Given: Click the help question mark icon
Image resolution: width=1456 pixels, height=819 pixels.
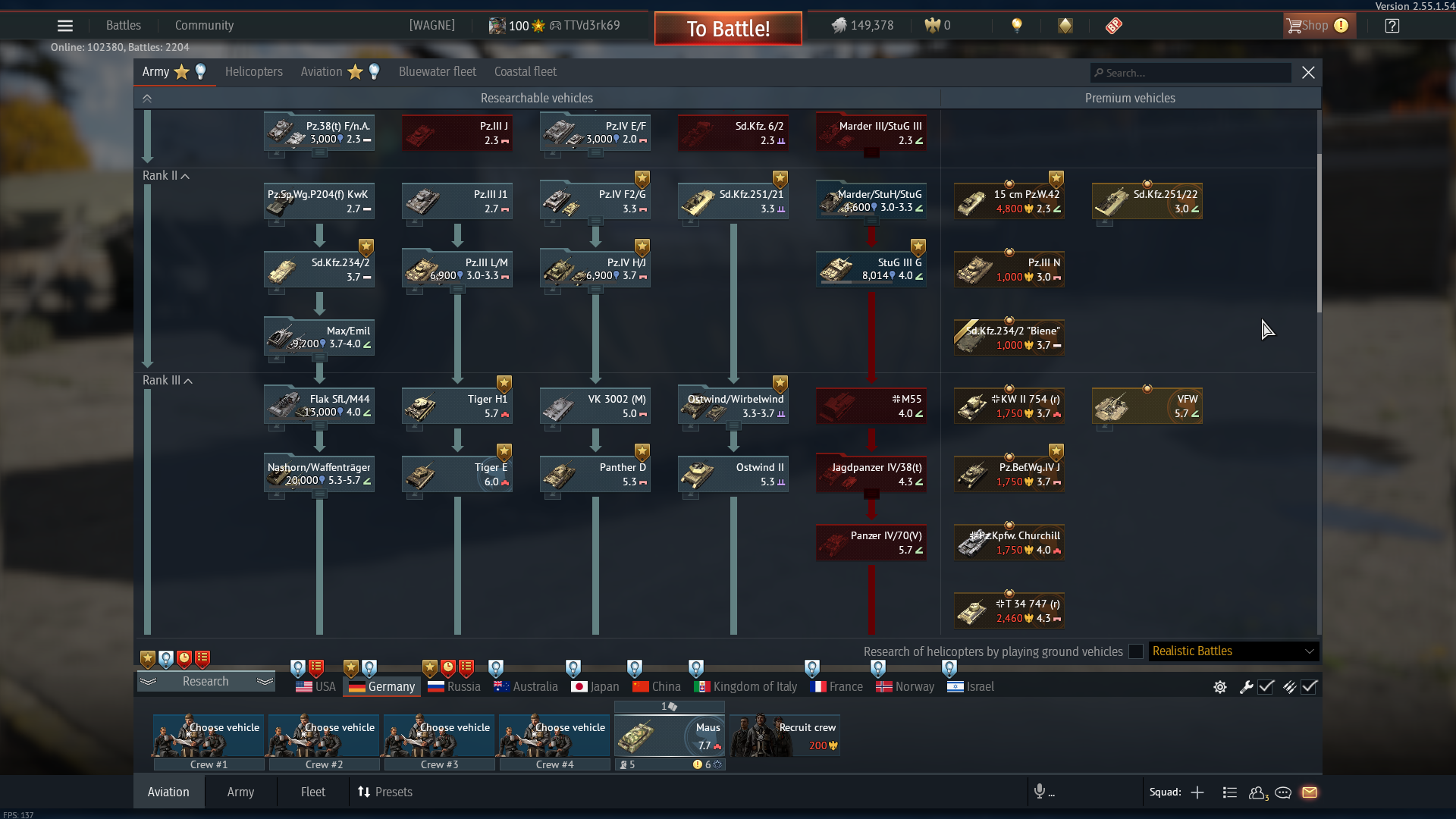Looking at the screenshot, I should pyautogui.click(x=1392, y=26).
